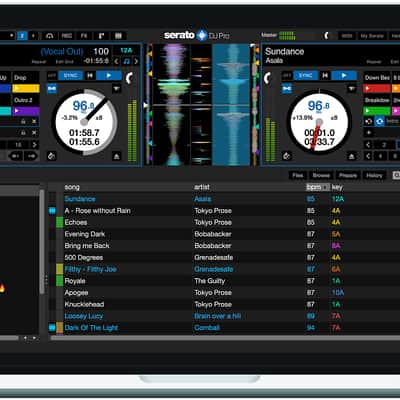Image resolution: width=400 pixels, height=400 pixels.
Task: Click the blue icon beside A - Rose without Rain
Action: pos(52,211)
